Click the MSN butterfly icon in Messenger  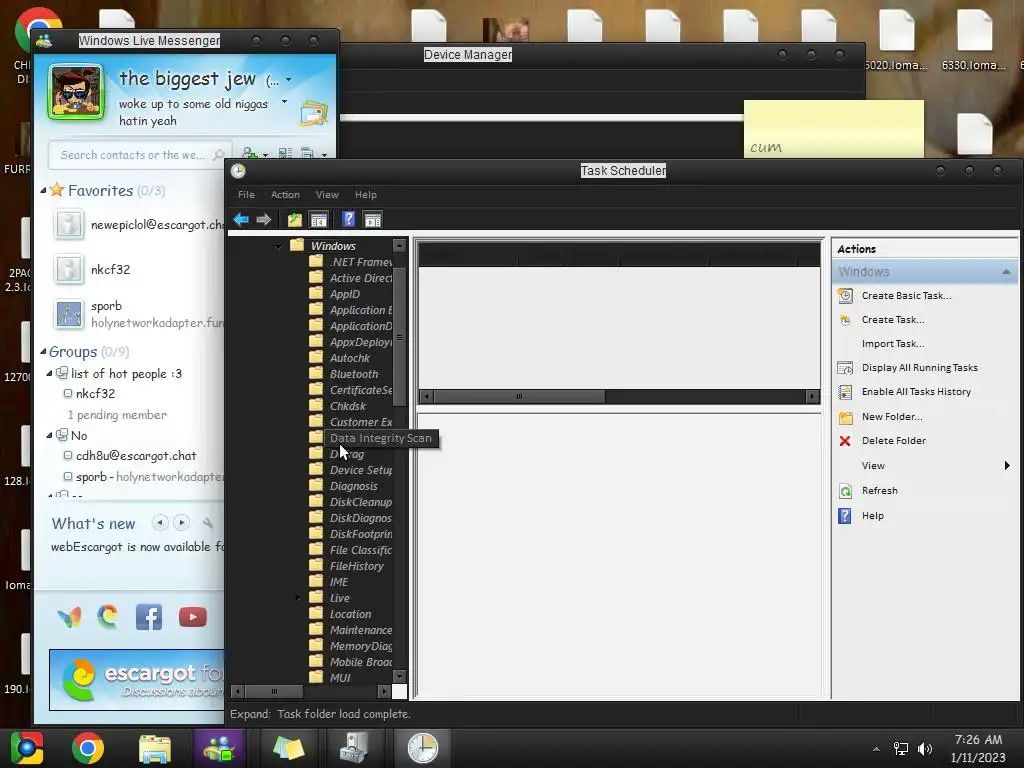pyautogui.click(x=70, y=617)
